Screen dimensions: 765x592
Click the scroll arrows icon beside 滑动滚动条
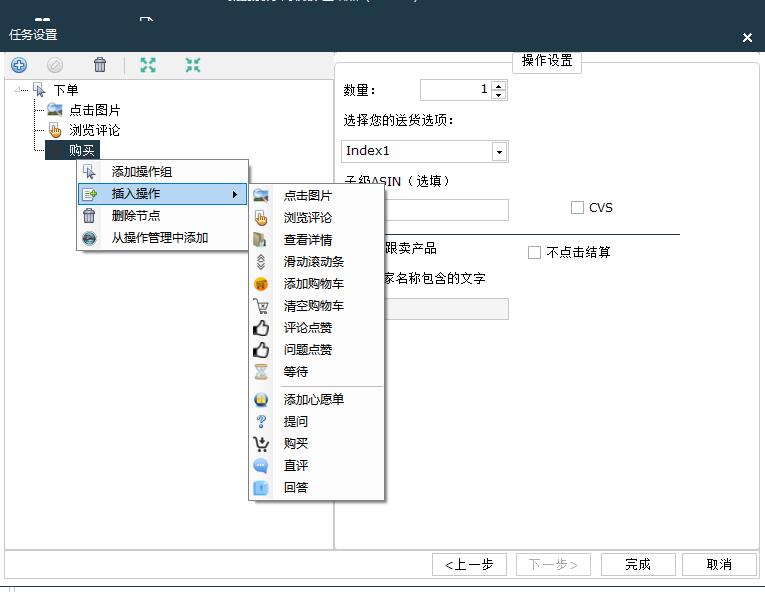(x=261, y=262)
